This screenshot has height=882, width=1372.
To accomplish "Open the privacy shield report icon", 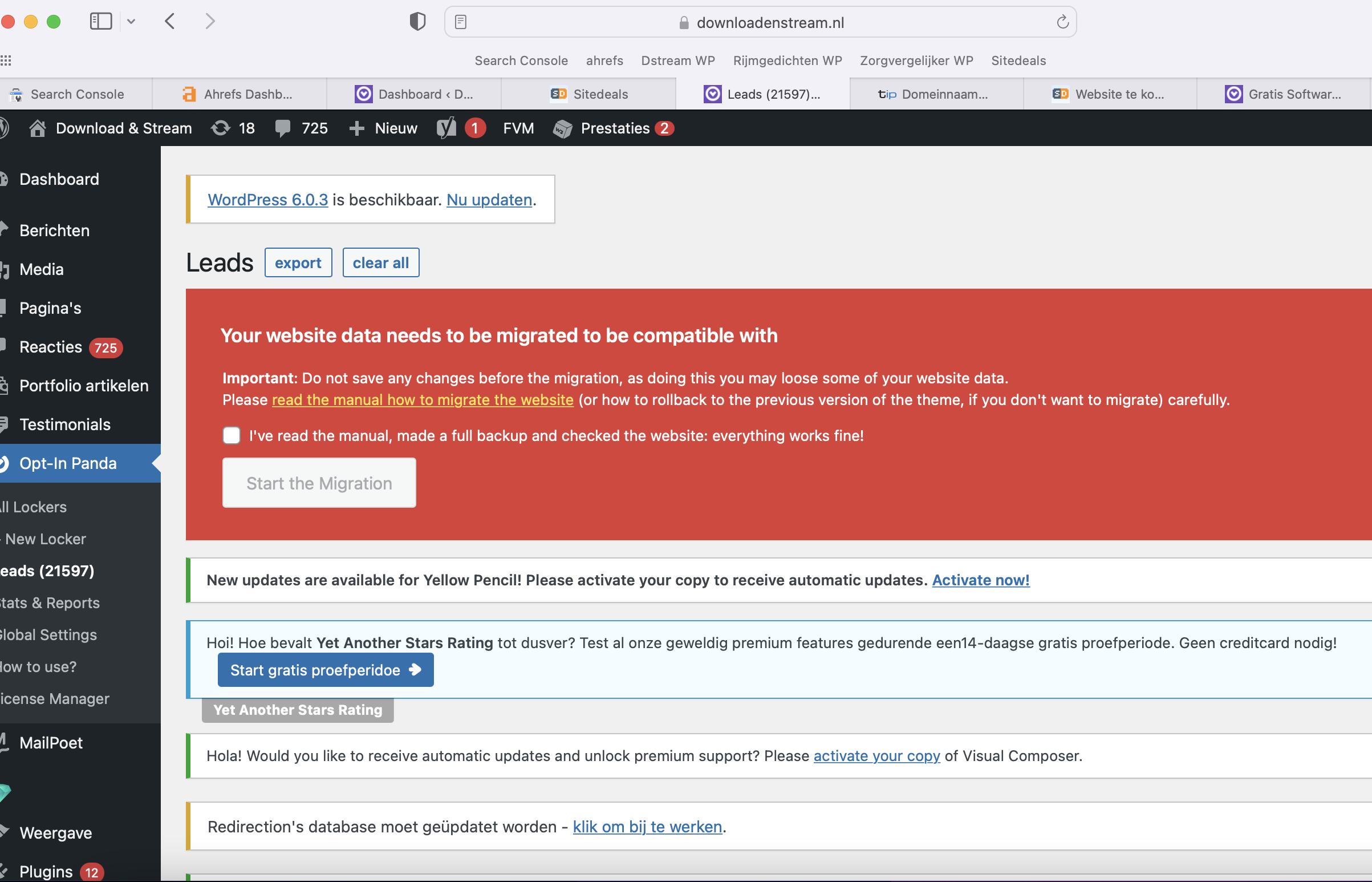I will 417,22.
